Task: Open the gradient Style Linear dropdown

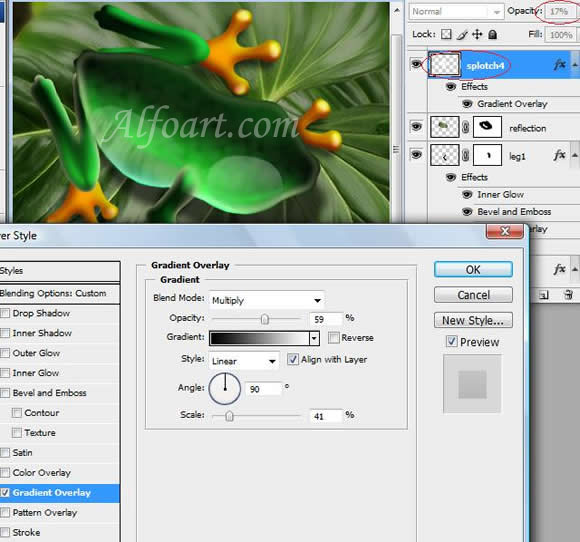Action: pos(244,361)
